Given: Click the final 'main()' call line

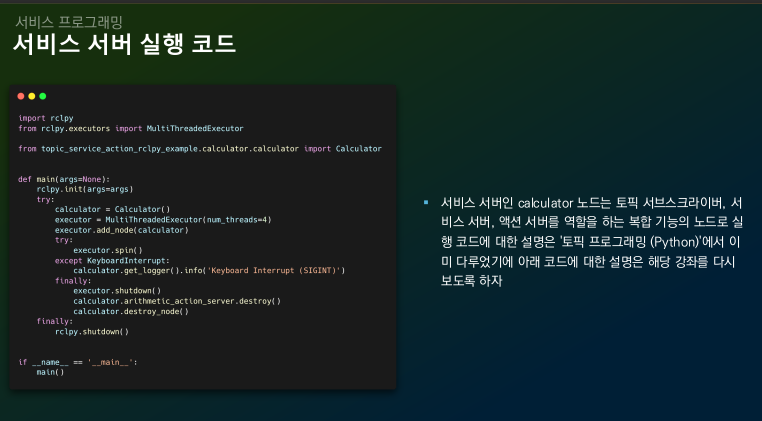Looking at the screenshot, I should tap(50, 372).
